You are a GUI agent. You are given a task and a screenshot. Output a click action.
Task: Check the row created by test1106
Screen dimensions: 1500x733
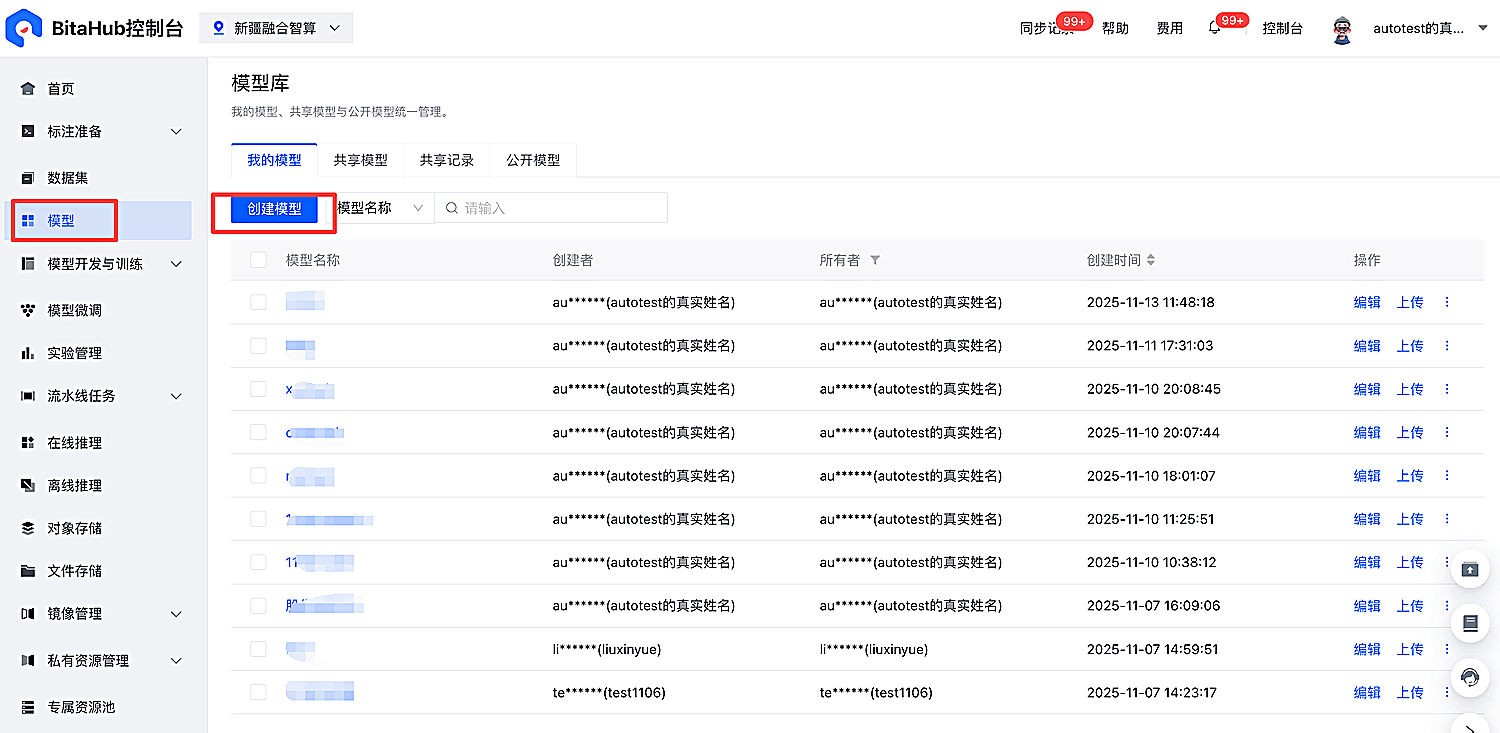click(259, 692)
